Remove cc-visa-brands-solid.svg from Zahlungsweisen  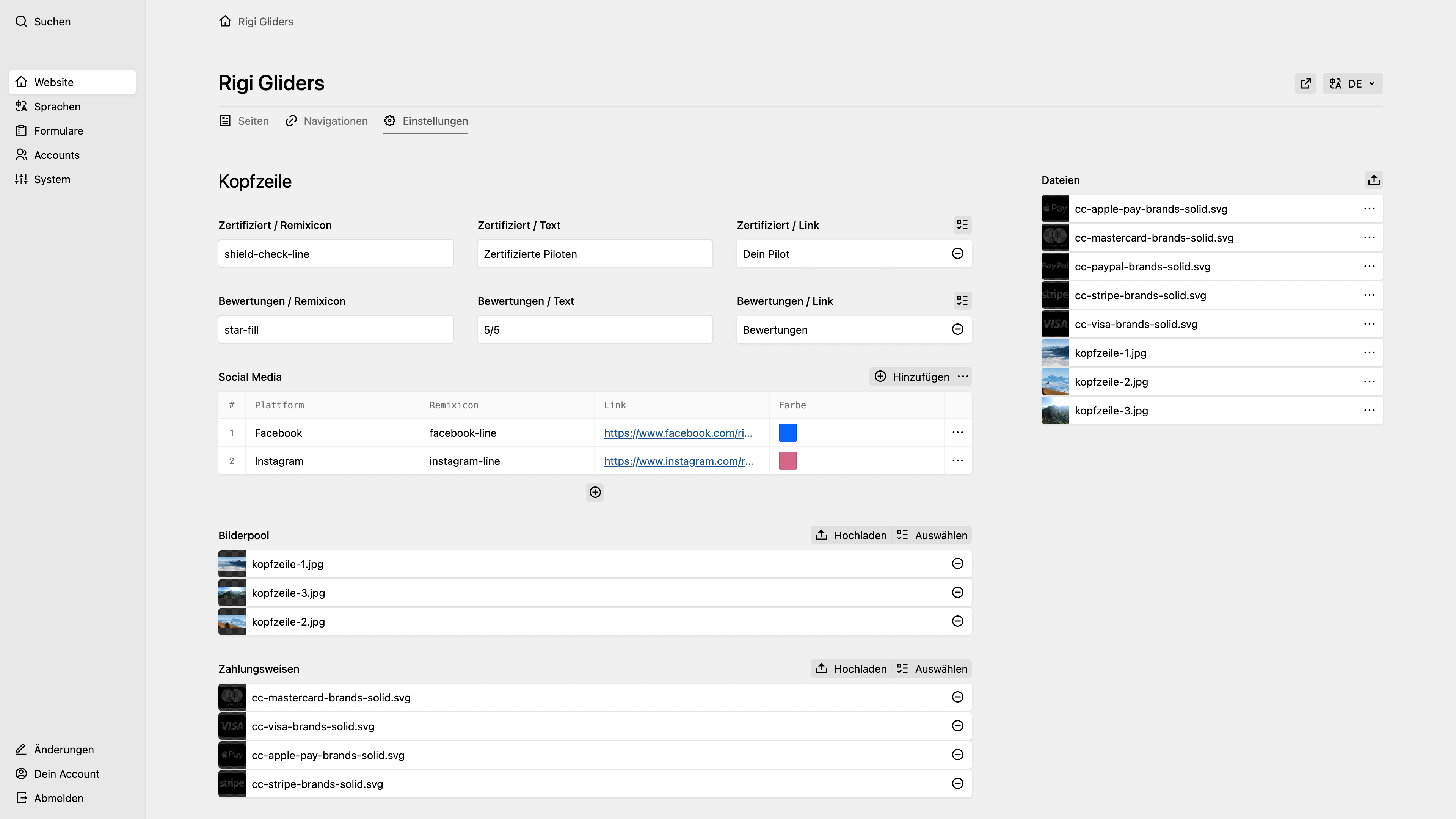click(x=957, y=726)
